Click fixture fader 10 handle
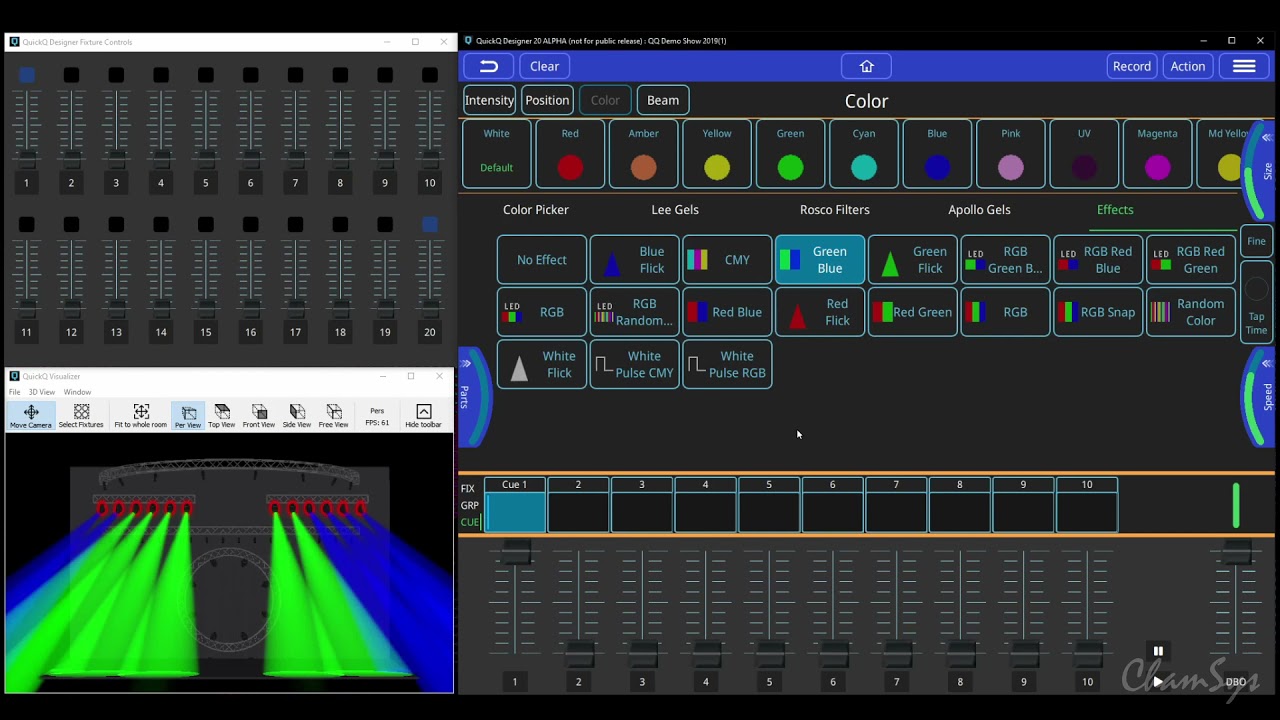This screenshot has height=720, width=1280. tap(429, 160)
